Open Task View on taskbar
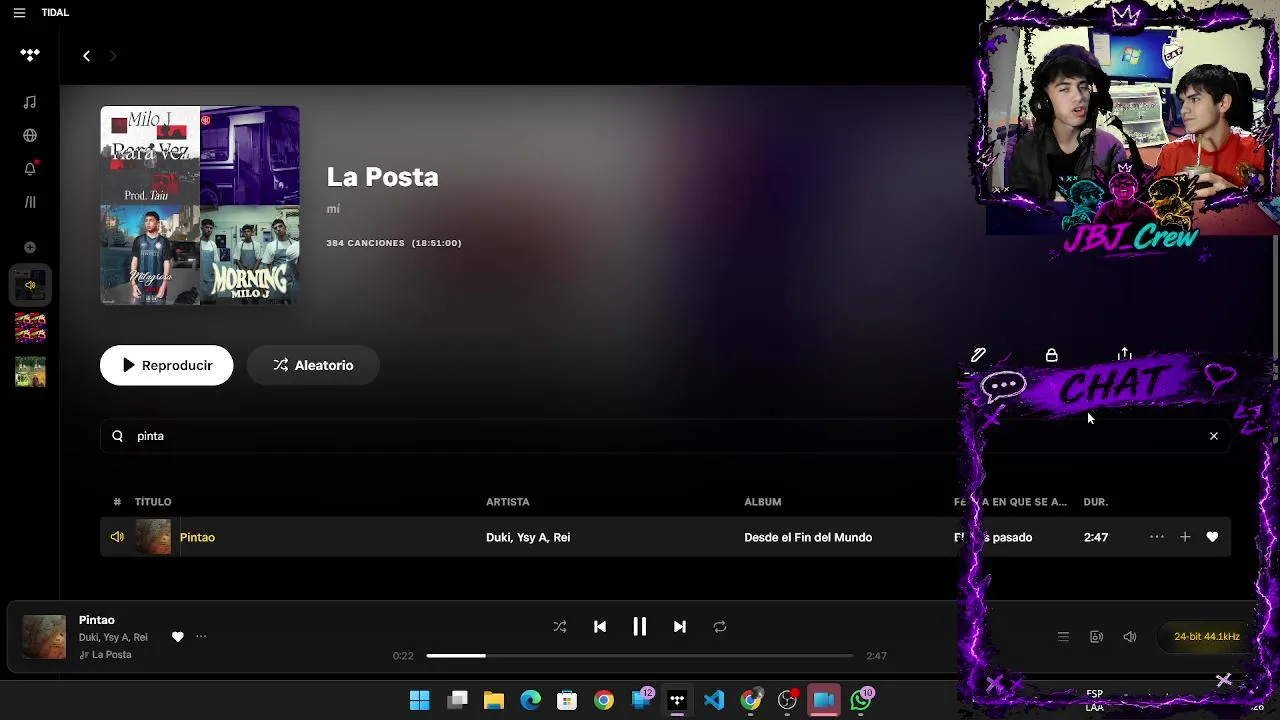Image resolution: width=1280 pixels, height=720 pixels. tap(458, 700)
